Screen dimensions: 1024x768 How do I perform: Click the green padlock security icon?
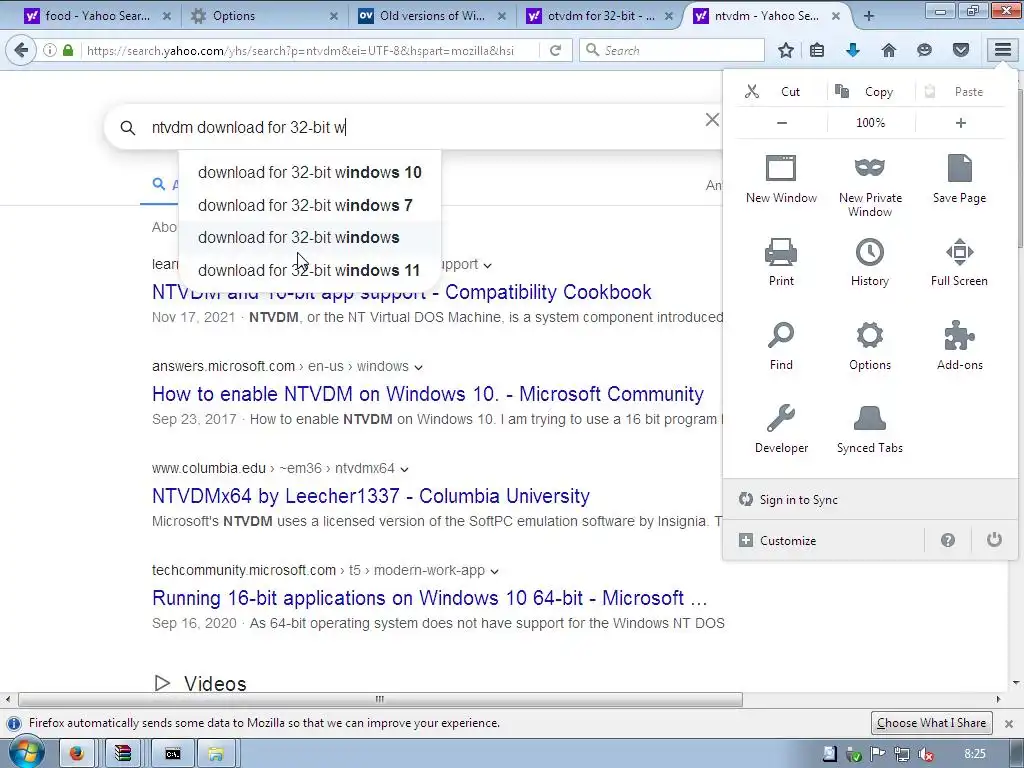click(68, 50)
